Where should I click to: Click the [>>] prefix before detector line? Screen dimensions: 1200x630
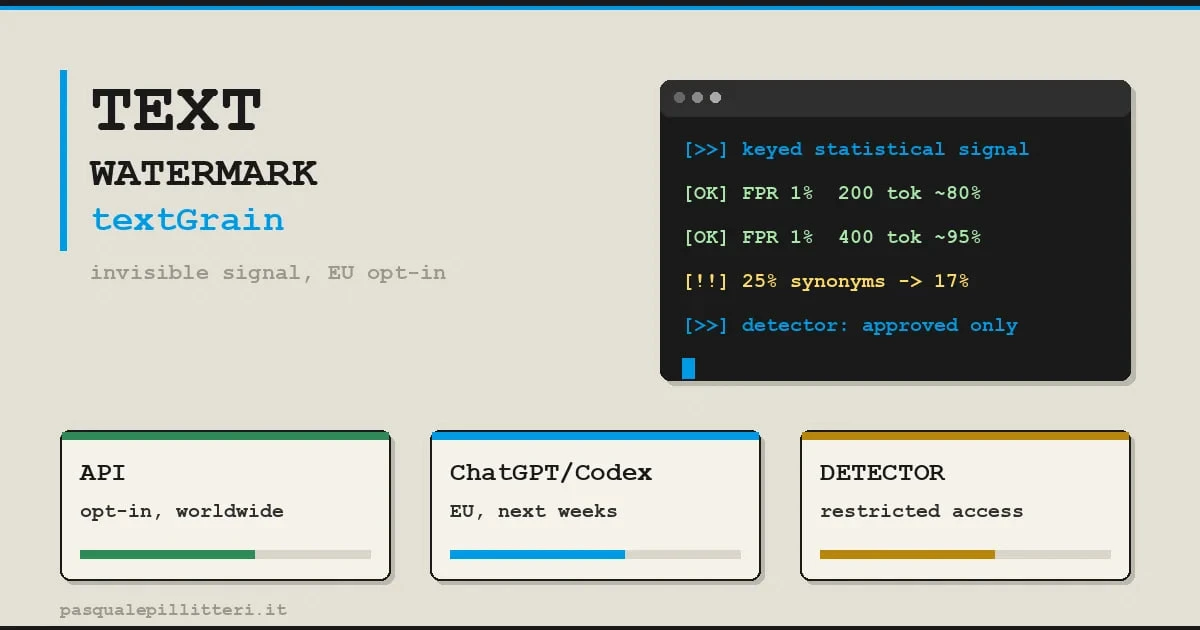tap(706, 326)
